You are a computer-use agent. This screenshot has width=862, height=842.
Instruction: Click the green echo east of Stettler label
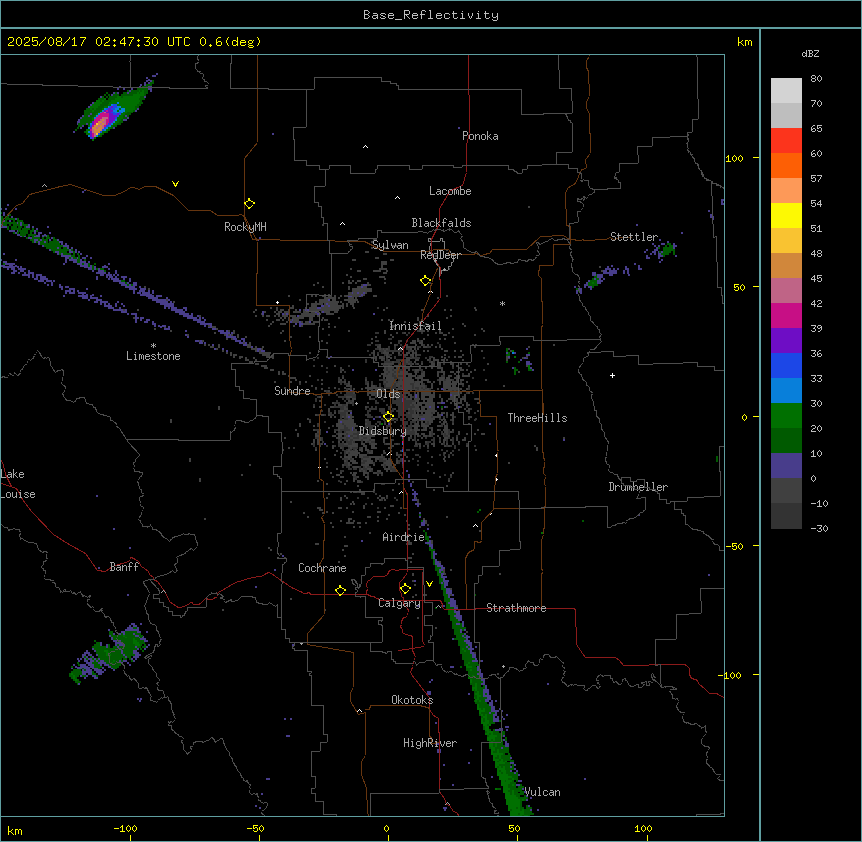pos(668,250)
